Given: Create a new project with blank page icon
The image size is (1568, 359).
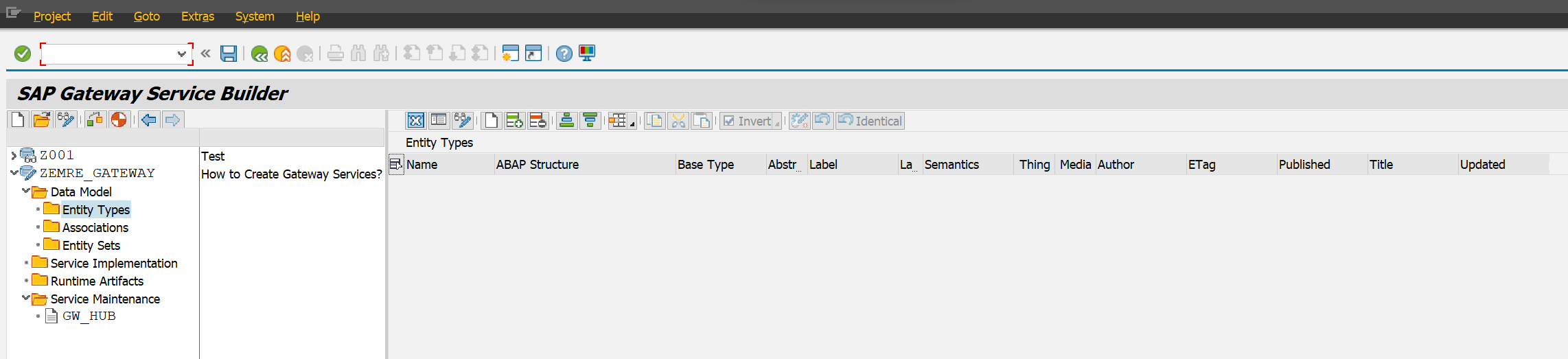Looking at the screenshot, I should click(18, 120).
